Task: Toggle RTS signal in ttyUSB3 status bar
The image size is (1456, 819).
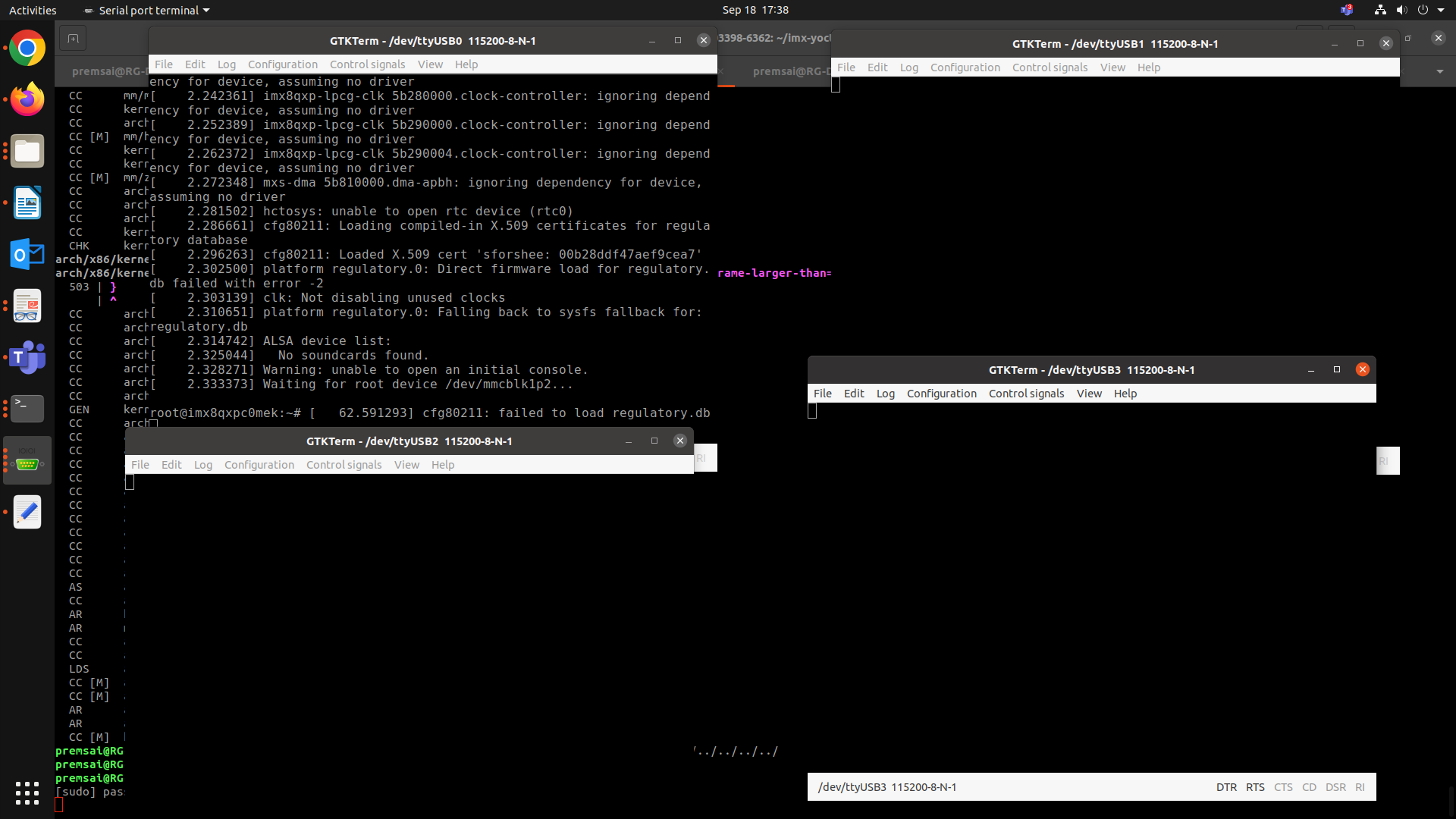Action: 1255,787
